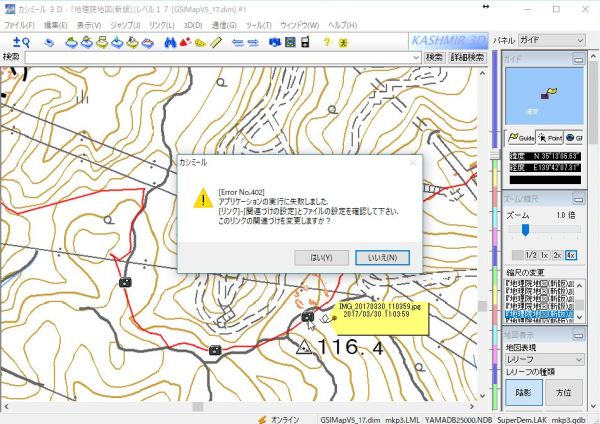Viewport: 600px width, 424px height.
Task: Open the パネル ガイド dropdown
Action: coord(551,40)
